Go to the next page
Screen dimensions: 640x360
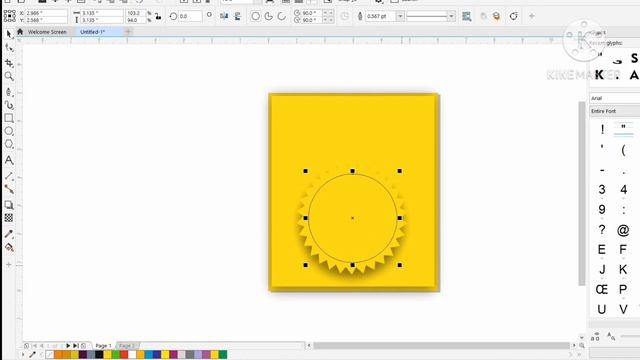click(x=68, y=346)
